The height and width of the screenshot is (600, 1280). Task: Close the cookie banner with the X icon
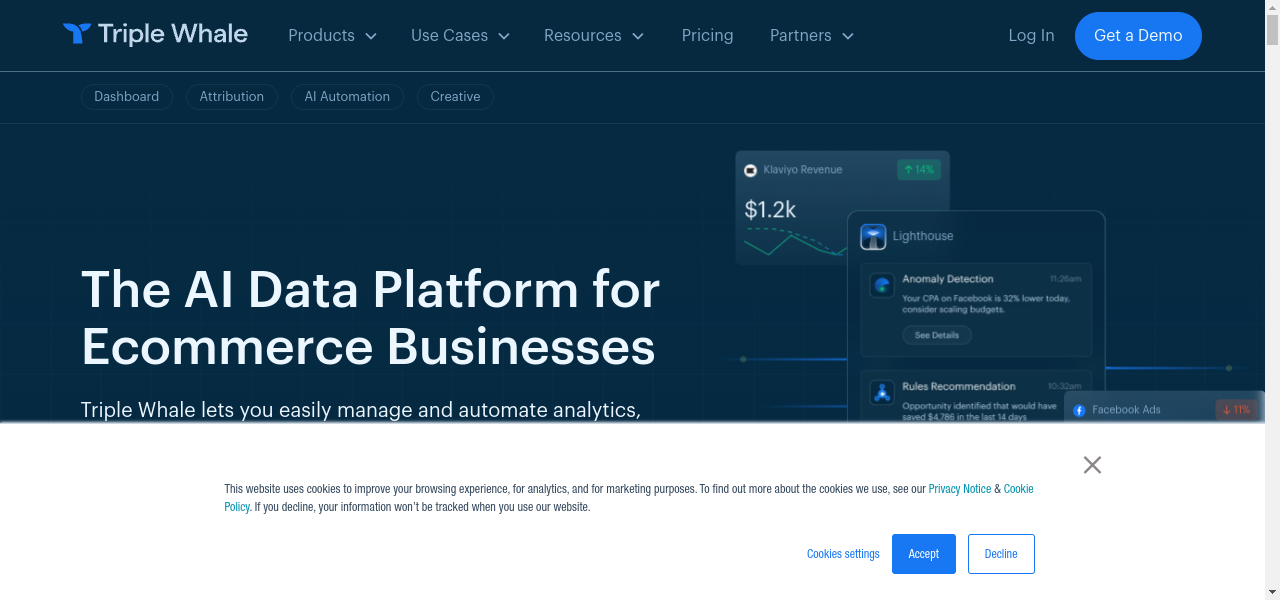click(1092, 465)
